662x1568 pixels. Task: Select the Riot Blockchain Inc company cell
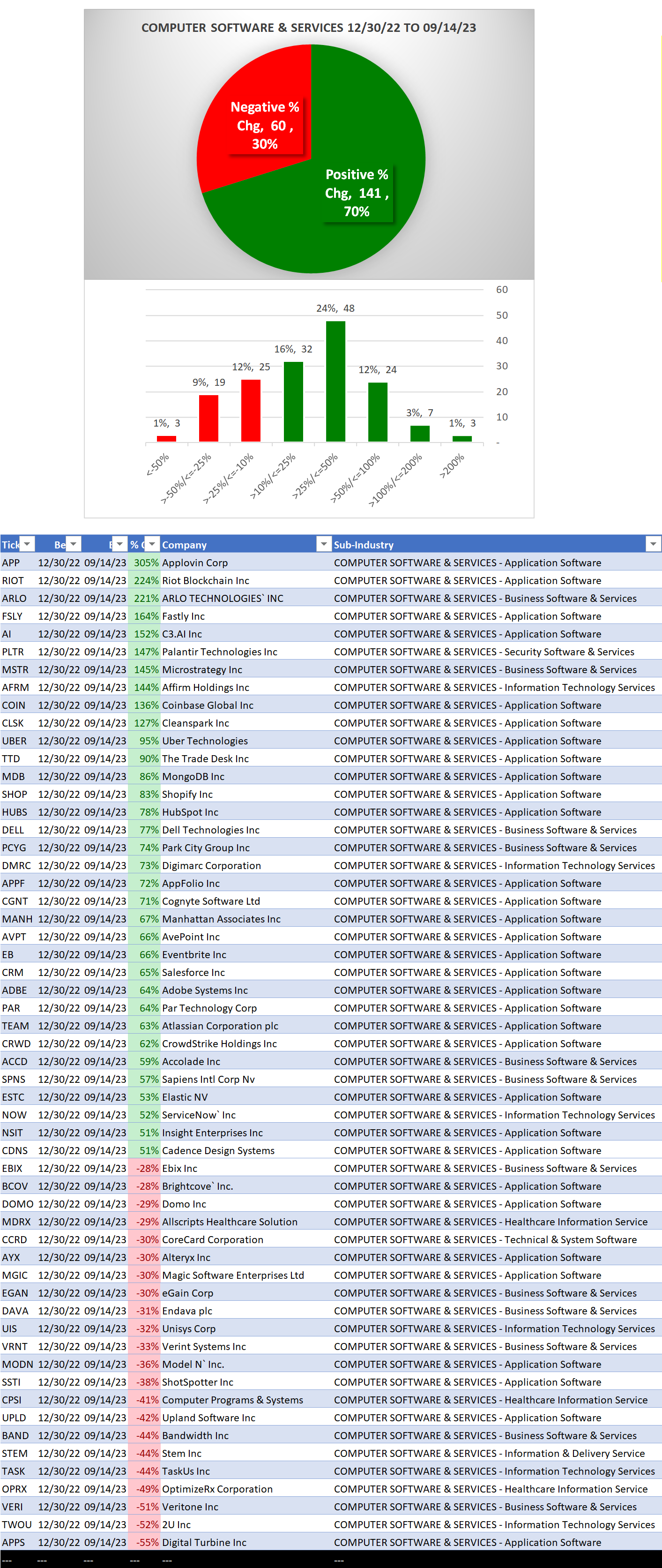coord(246,580)
